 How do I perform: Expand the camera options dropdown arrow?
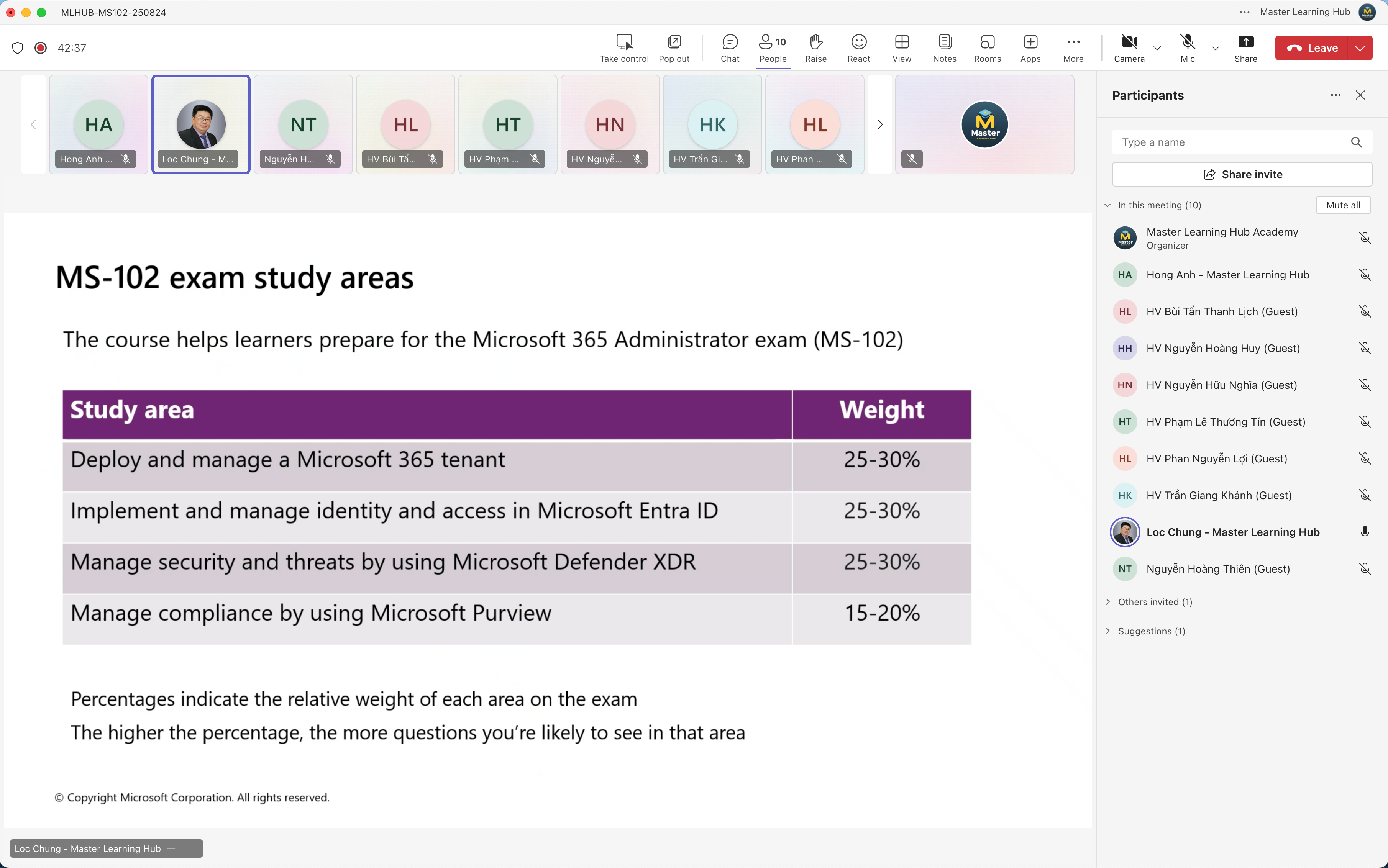coord(1157,48)
